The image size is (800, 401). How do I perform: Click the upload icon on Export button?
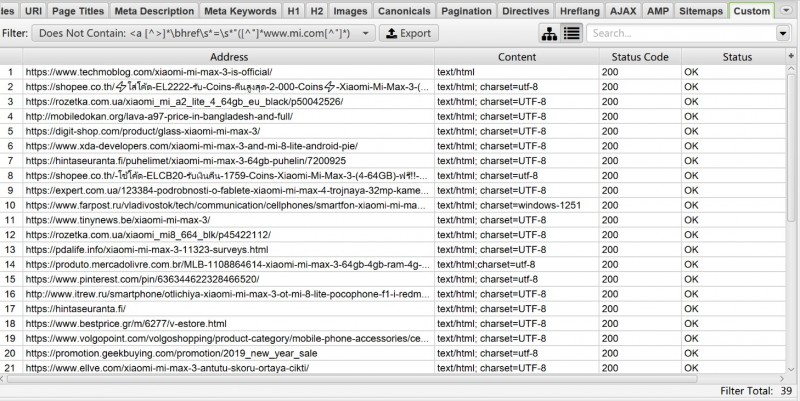pyautogui.click(x=391, y=33)
